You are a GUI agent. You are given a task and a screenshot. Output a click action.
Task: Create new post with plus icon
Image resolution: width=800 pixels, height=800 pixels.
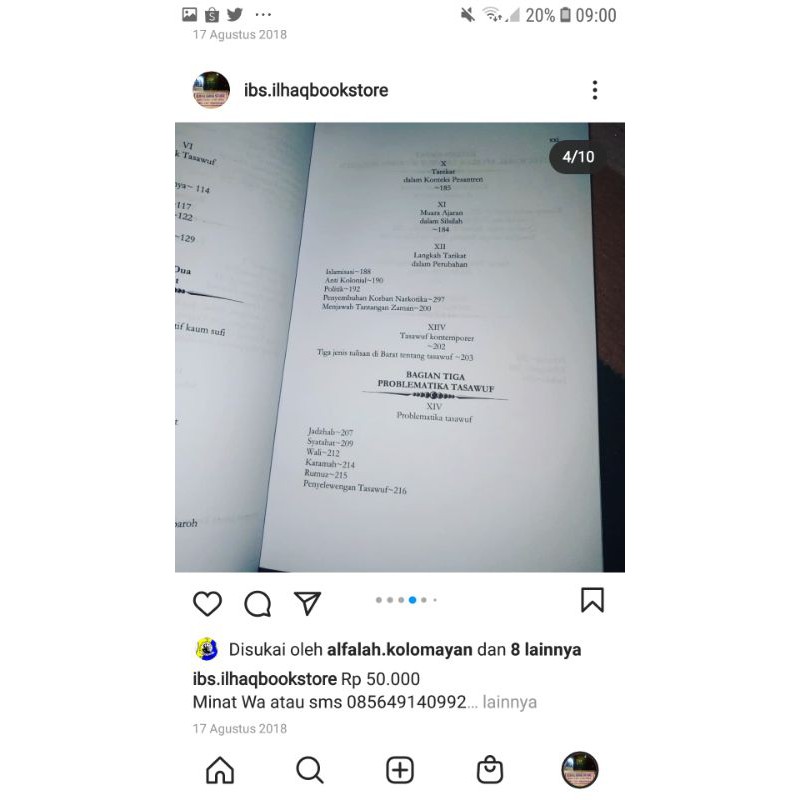[x=399, y=769]
